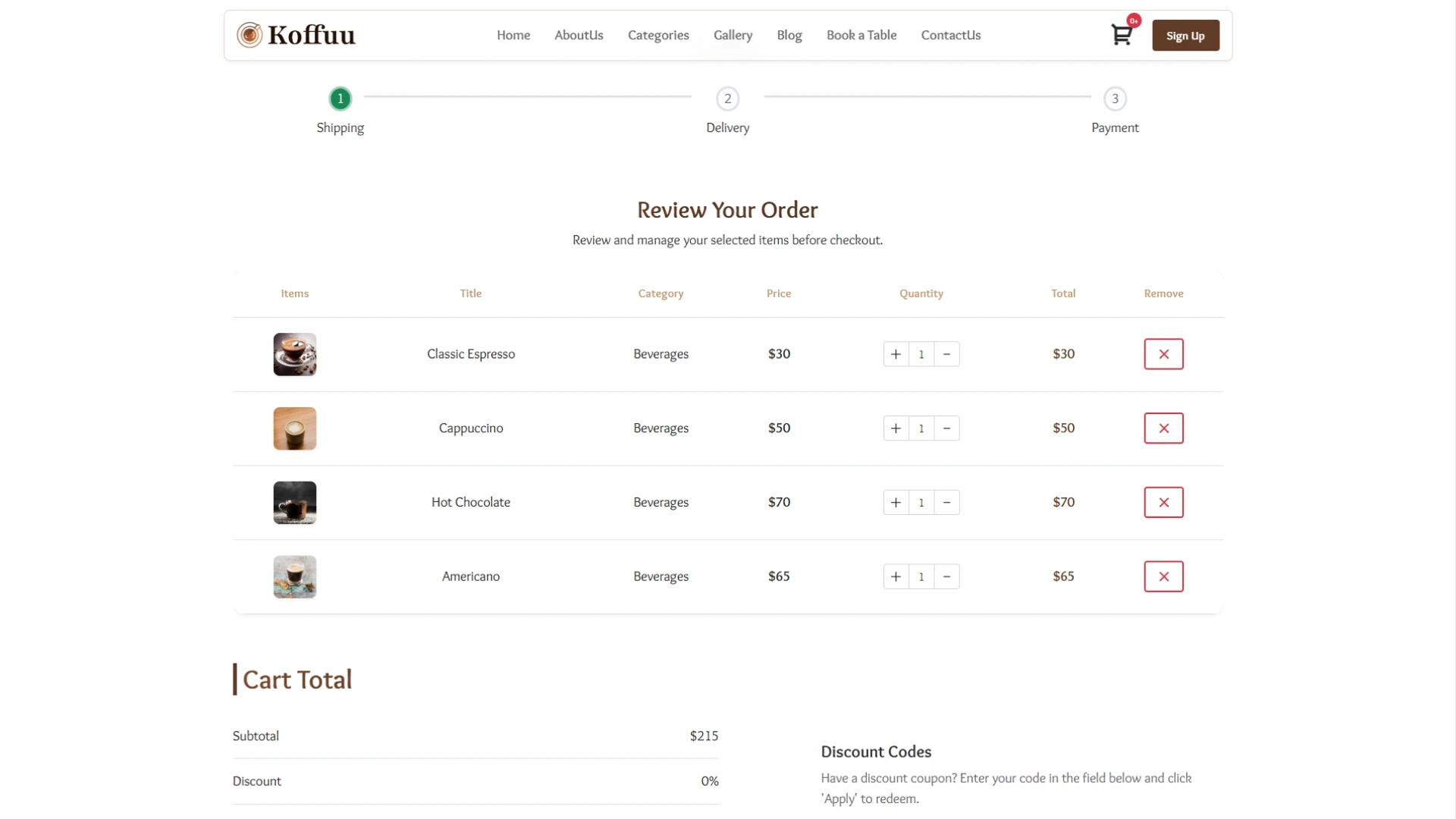Click the Category column header
This screenshot has width=1456, height=819.
(x=661, y=293)
